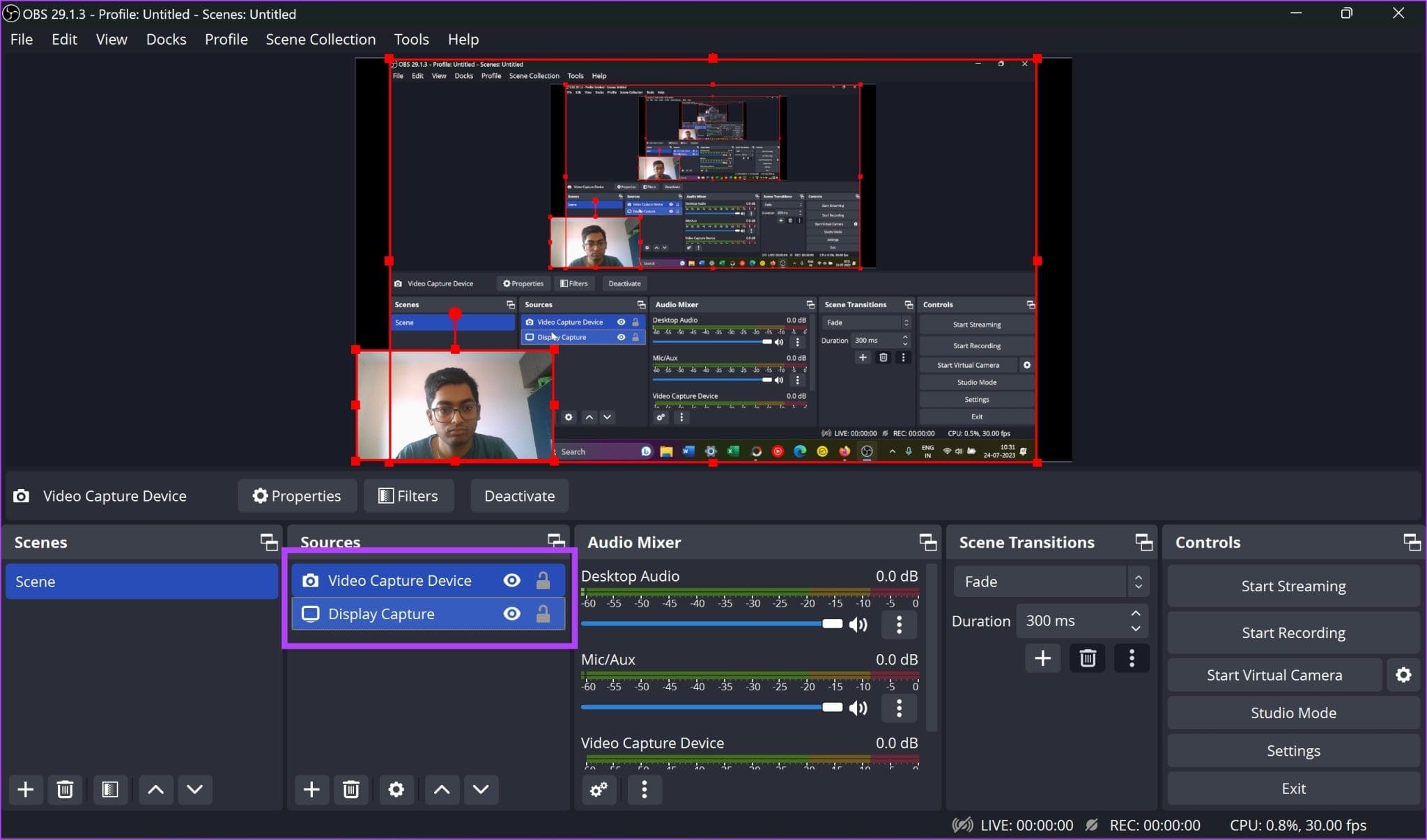Add a new scene with plus button
1427x840 pixels.
tap(26, 789)
